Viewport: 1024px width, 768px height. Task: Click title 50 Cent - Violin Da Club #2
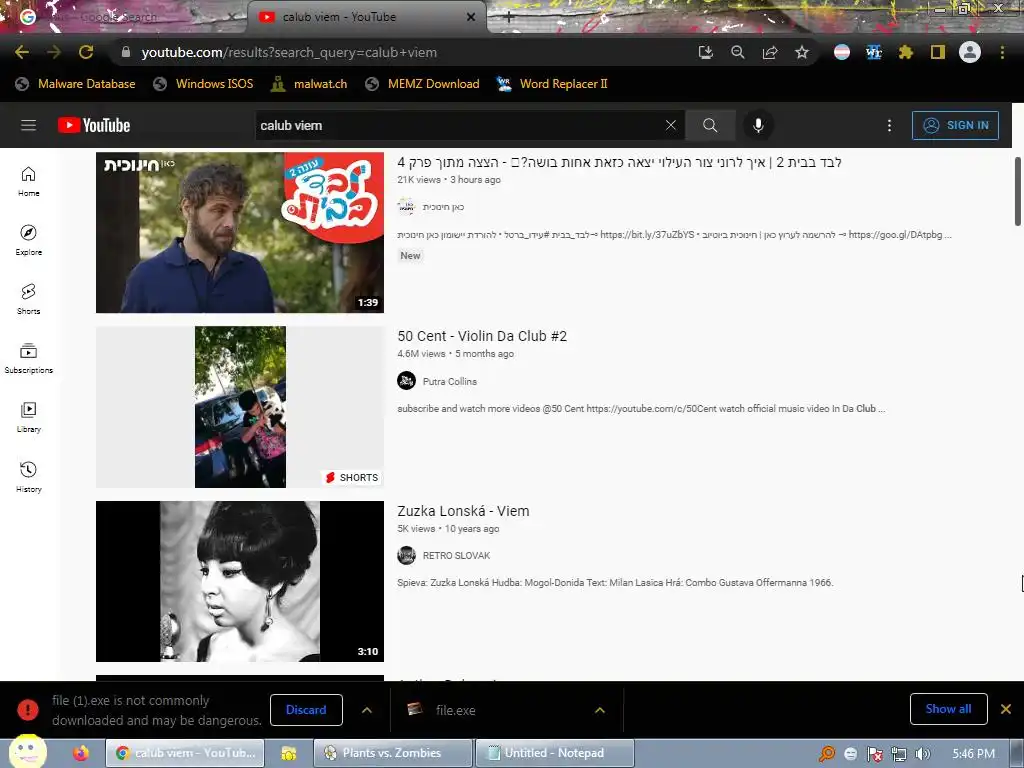point(482,336)
